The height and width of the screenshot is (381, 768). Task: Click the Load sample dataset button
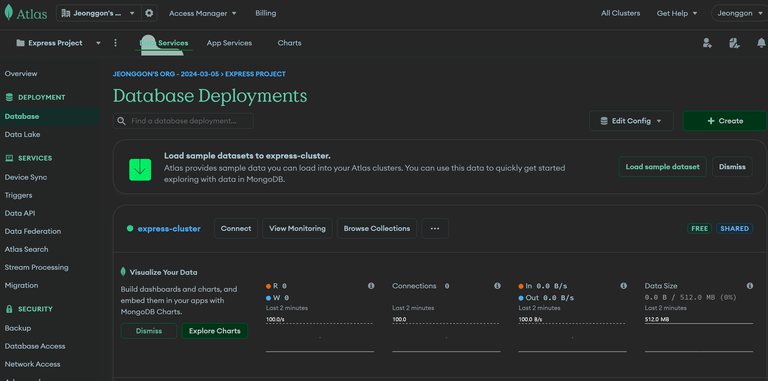pos(663,167)
